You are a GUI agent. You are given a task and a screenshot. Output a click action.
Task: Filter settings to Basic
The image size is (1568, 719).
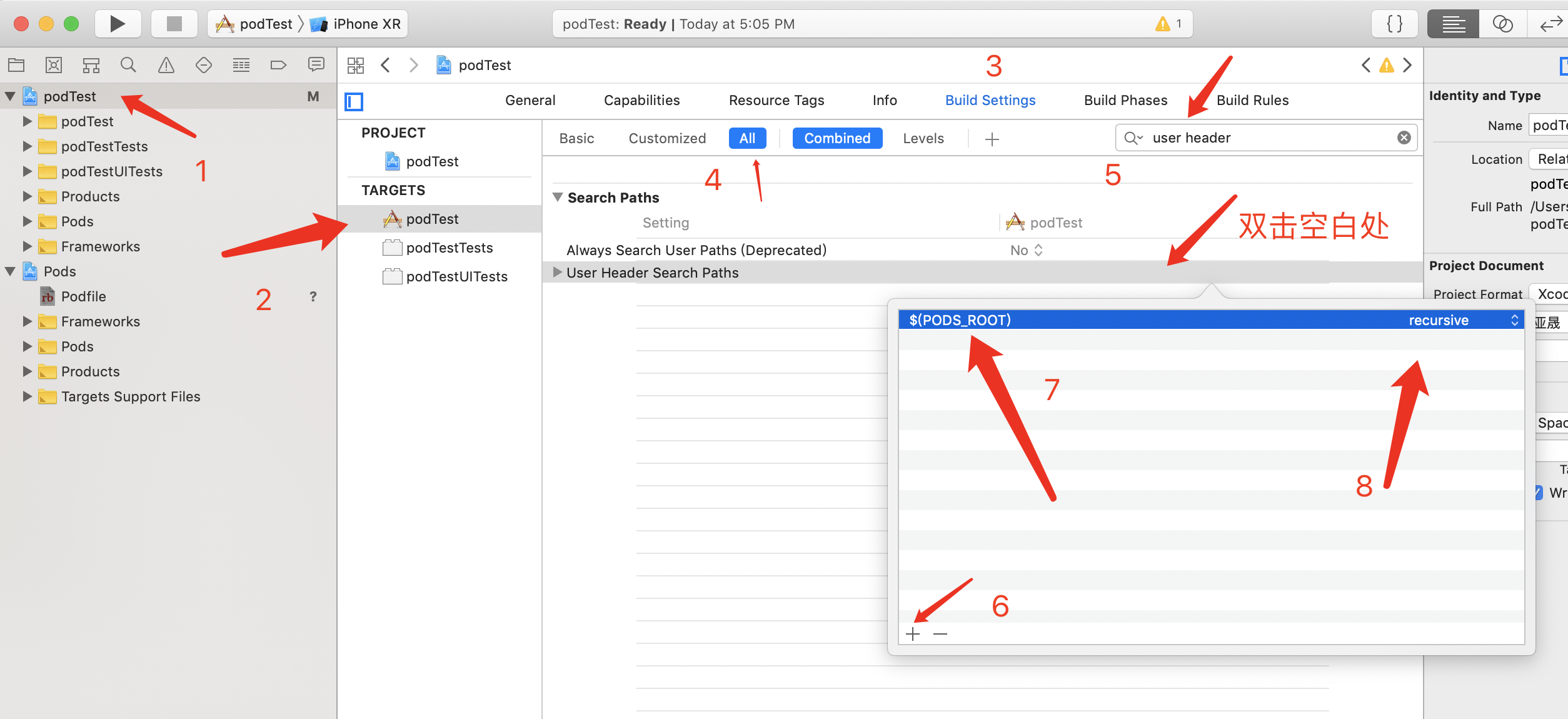pyautogui.click(x=576, y=138)
